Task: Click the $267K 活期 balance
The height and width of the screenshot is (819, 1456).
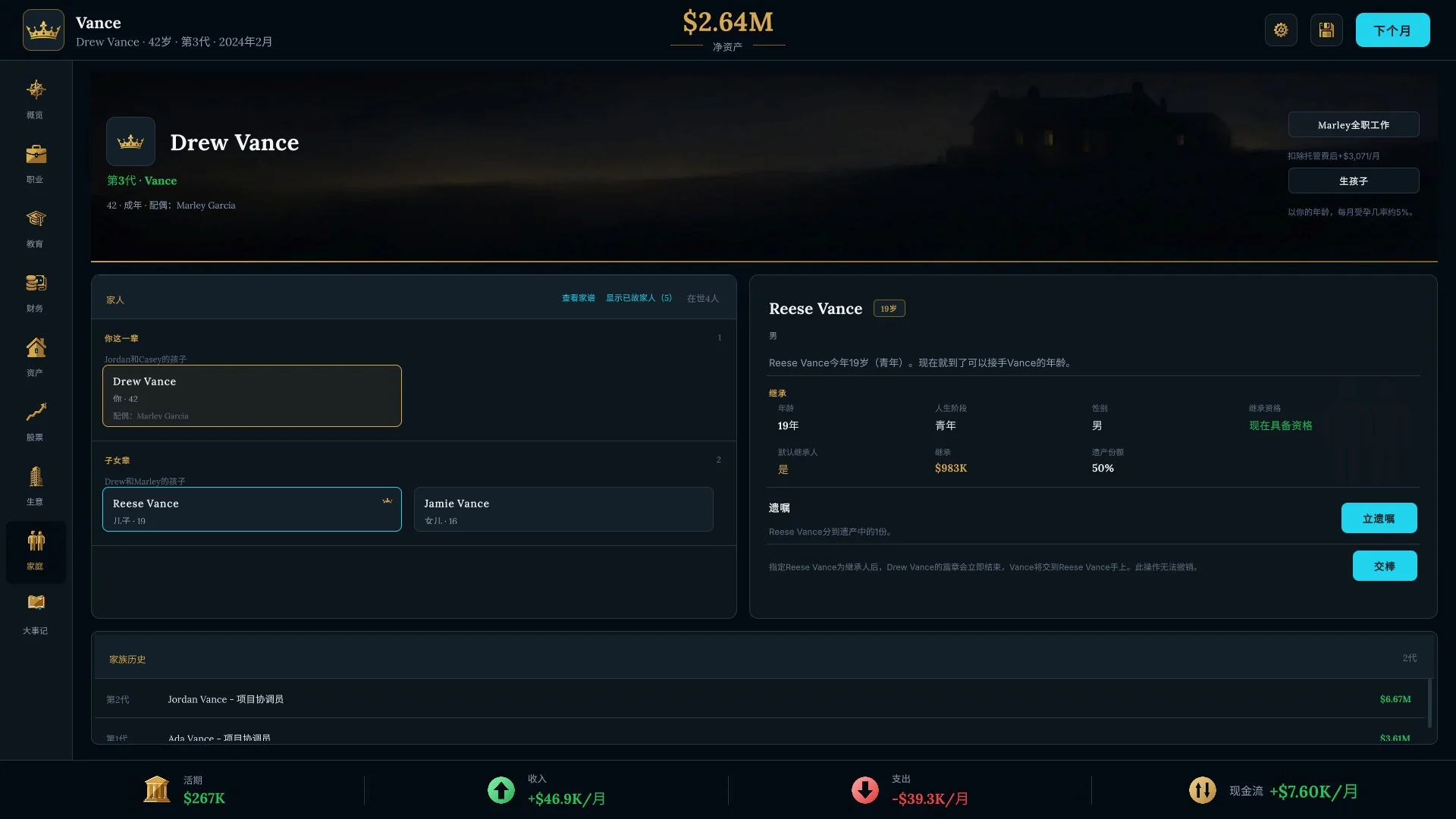Action: [x=204, y=799]
